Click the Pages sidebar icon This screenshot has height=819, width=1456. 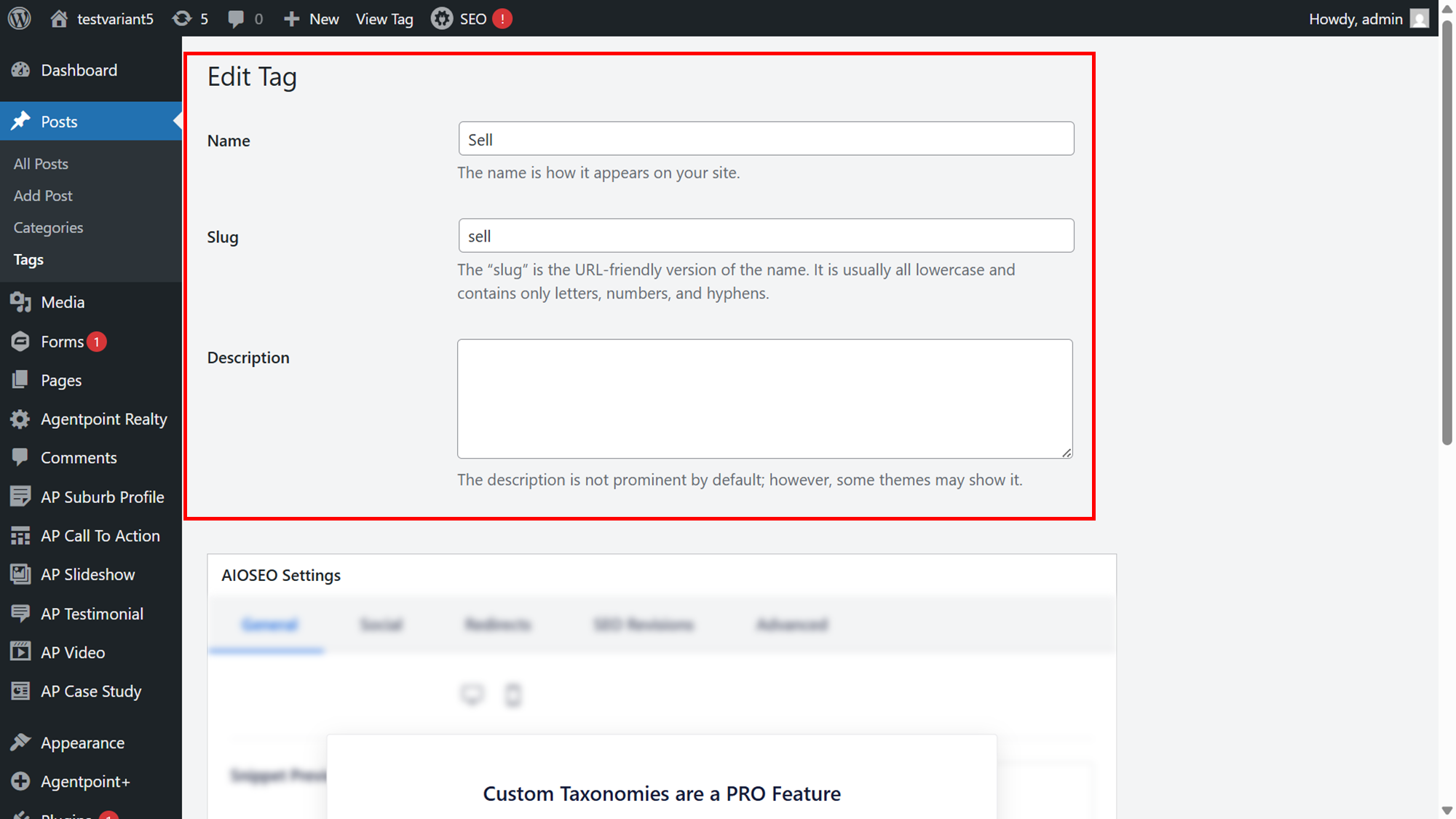20,380
